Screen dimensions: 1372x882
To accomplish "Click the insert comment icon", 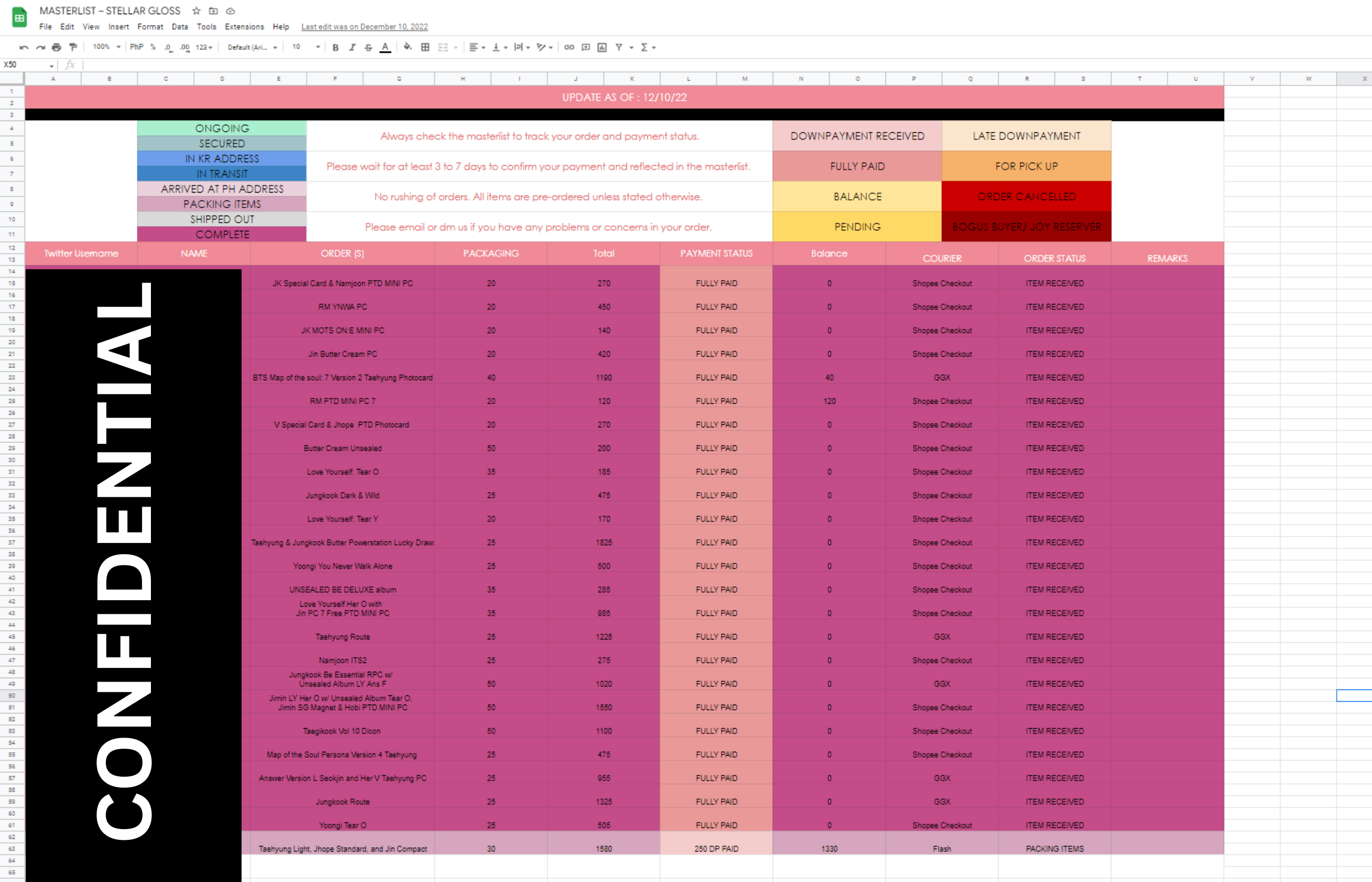I will (585, 47).
